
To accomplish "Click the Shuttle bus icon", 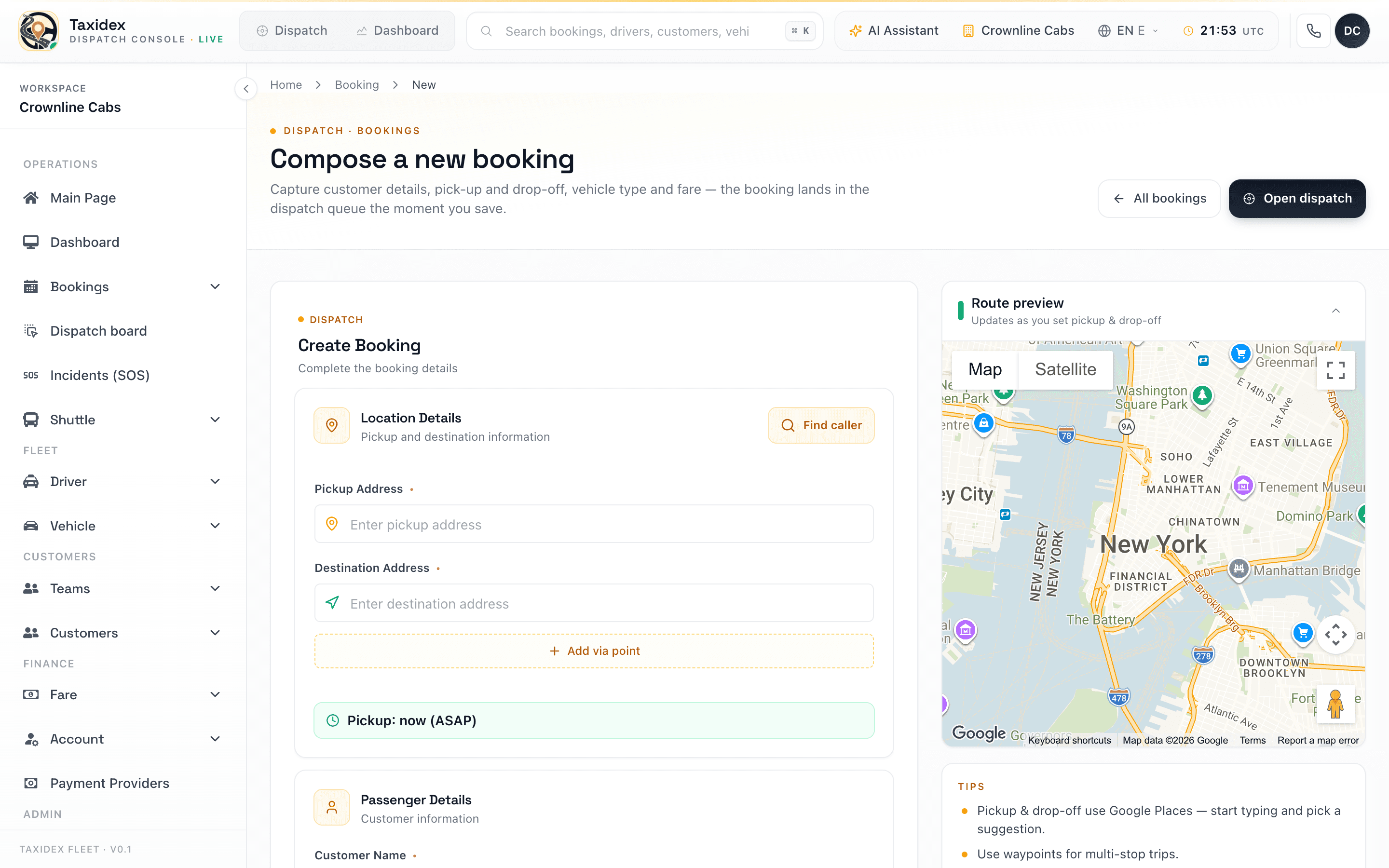I will click(31, 420).
